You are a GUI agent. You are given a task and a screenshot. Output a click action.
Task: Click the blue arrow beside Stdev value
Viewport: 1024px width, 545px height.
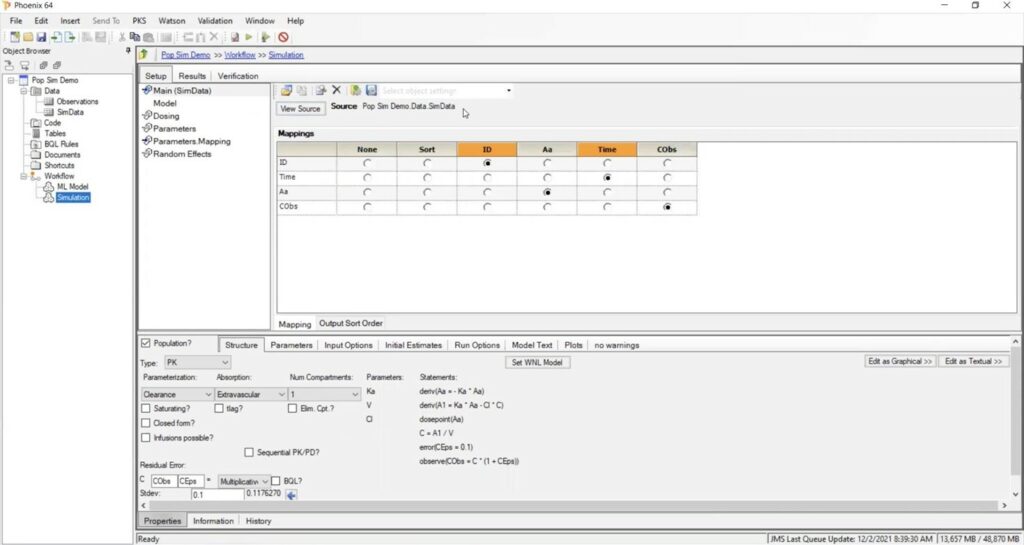(x=291, y=495)
